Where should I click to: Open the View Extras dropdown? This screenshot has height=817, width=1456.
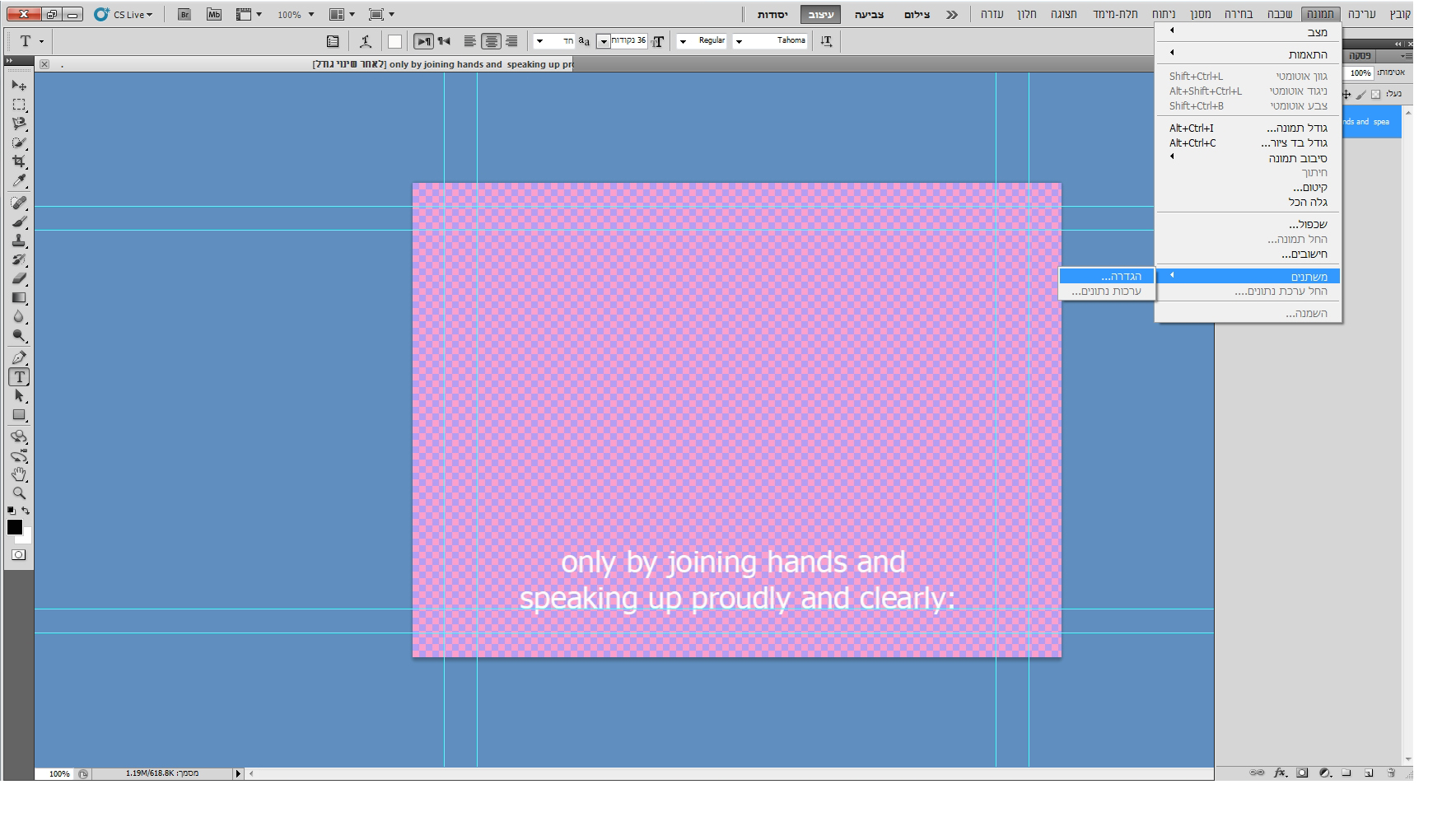point(249,14)
